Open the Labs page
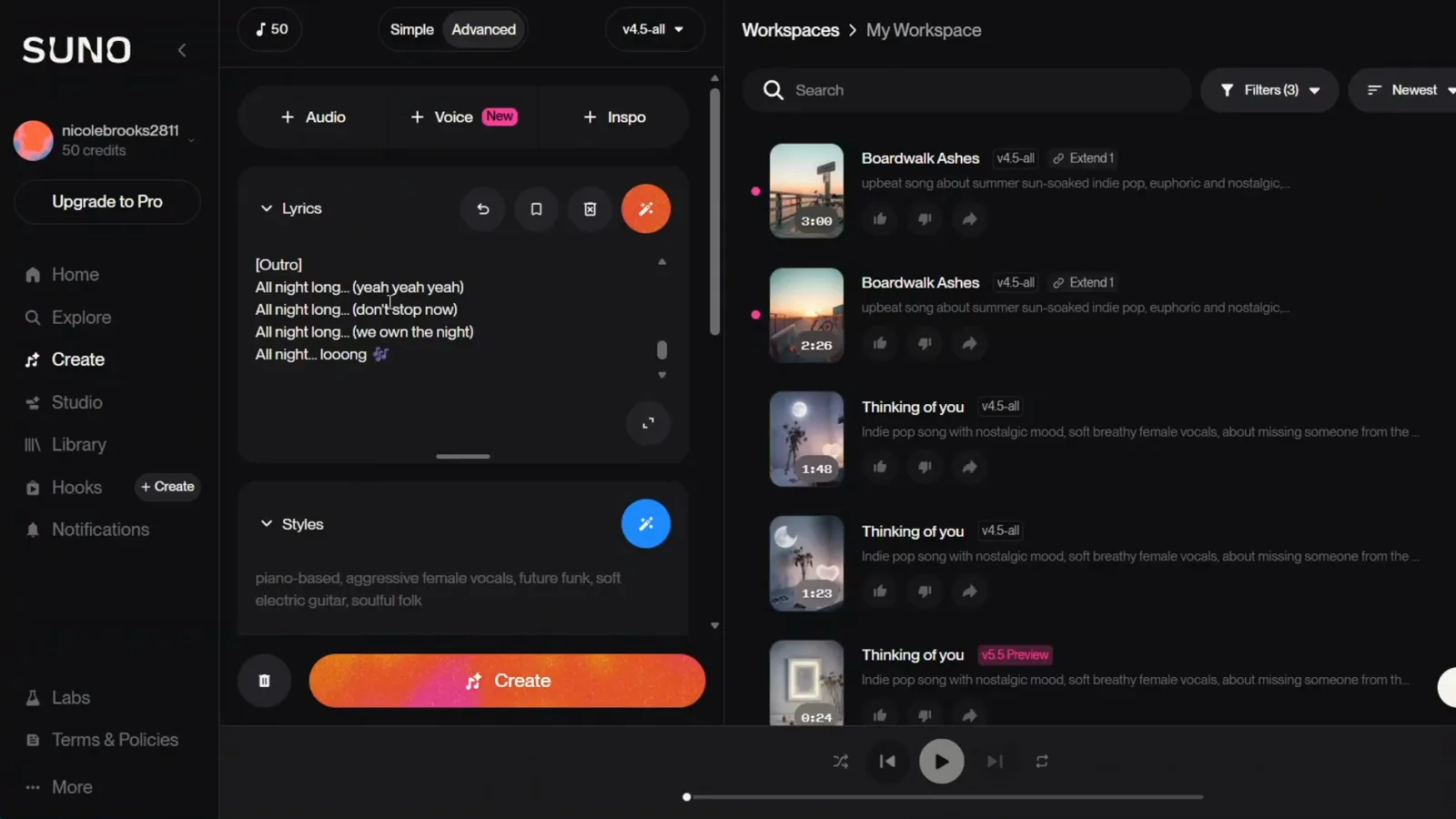1456x819 pixels. 58,698
